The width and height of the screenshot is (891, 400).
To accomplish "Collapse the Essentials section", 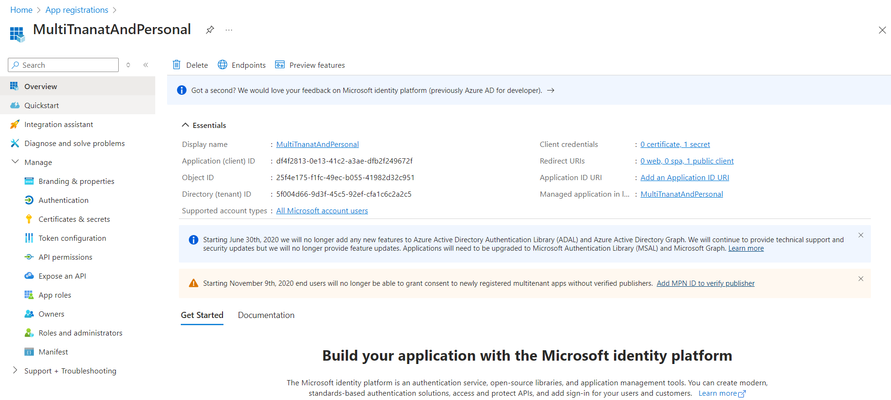I will pos(185,125).
